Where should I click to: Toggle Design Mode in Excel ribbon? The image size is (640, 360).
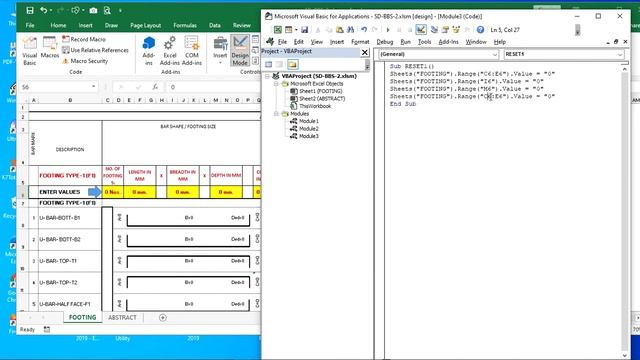[x=240, y=51]
